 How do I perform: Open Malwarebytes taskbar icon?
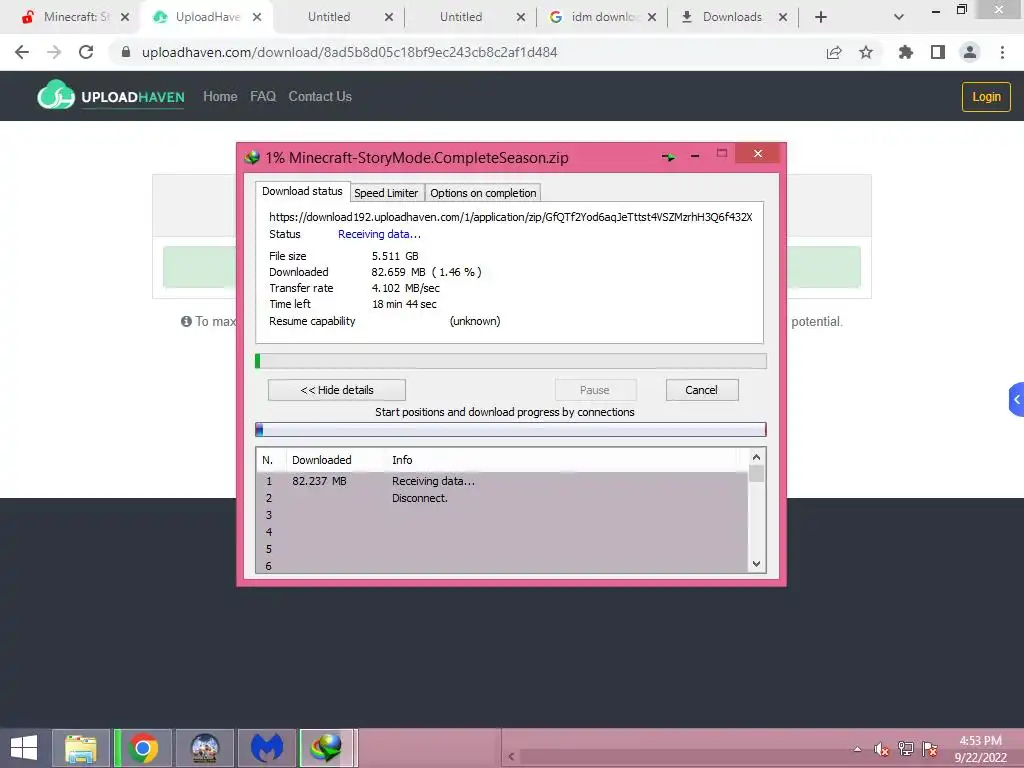click(x=267, y=748)
